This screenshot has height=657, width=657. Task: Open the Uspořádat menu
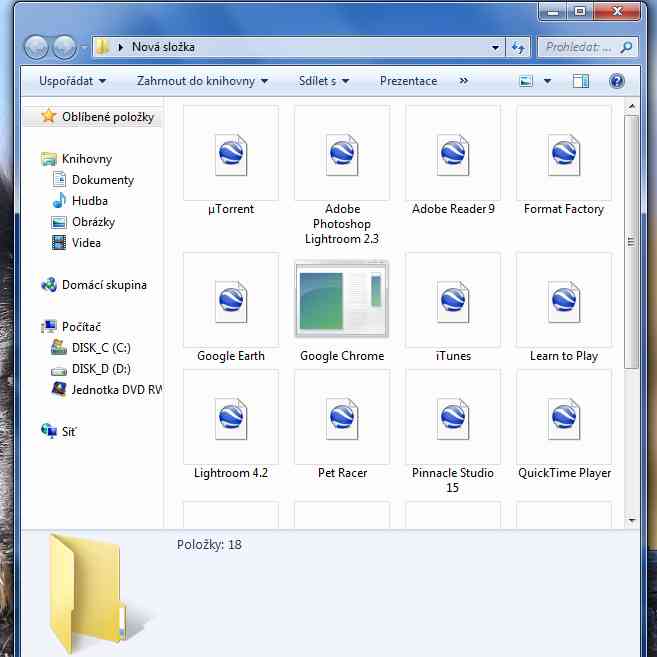point(72,81)
